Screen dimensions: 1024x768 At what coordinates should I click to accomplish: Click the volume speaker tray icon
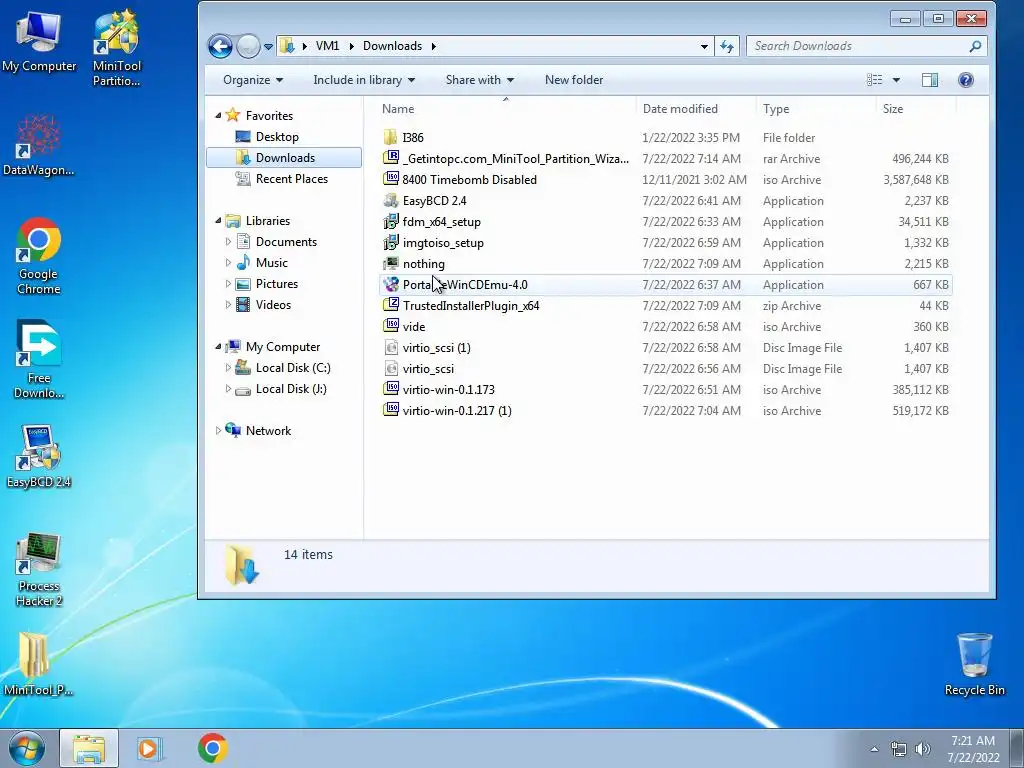922,749
